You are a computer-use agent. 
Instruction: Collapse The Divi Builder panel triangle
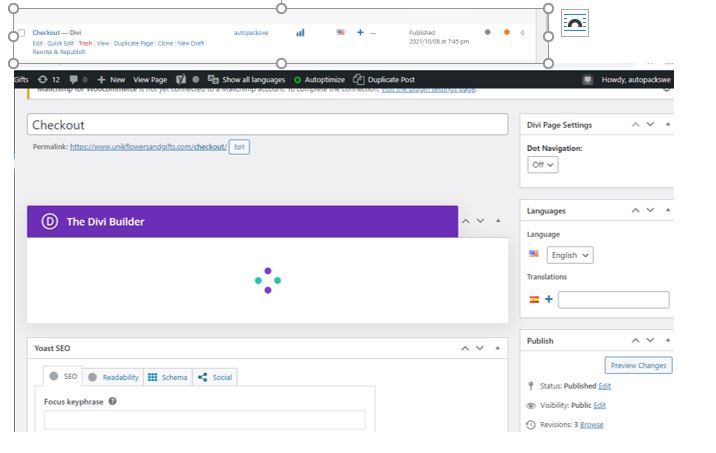tap(498, 221)
